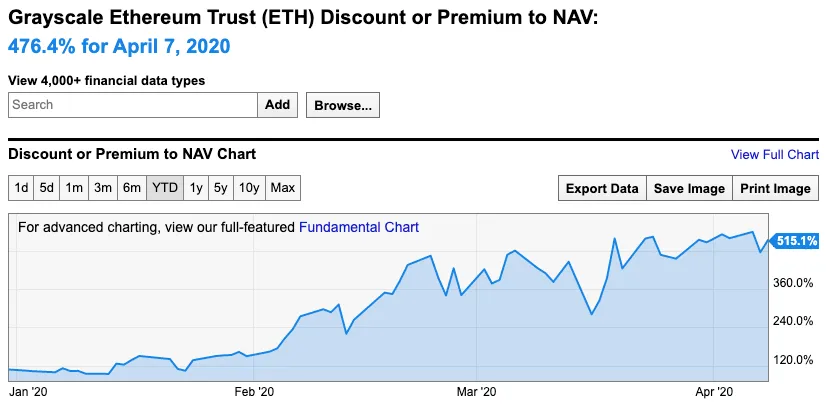This screenshot has height=404, width=826.
Task: Choose the 6m time range
Action: point(132,188)
